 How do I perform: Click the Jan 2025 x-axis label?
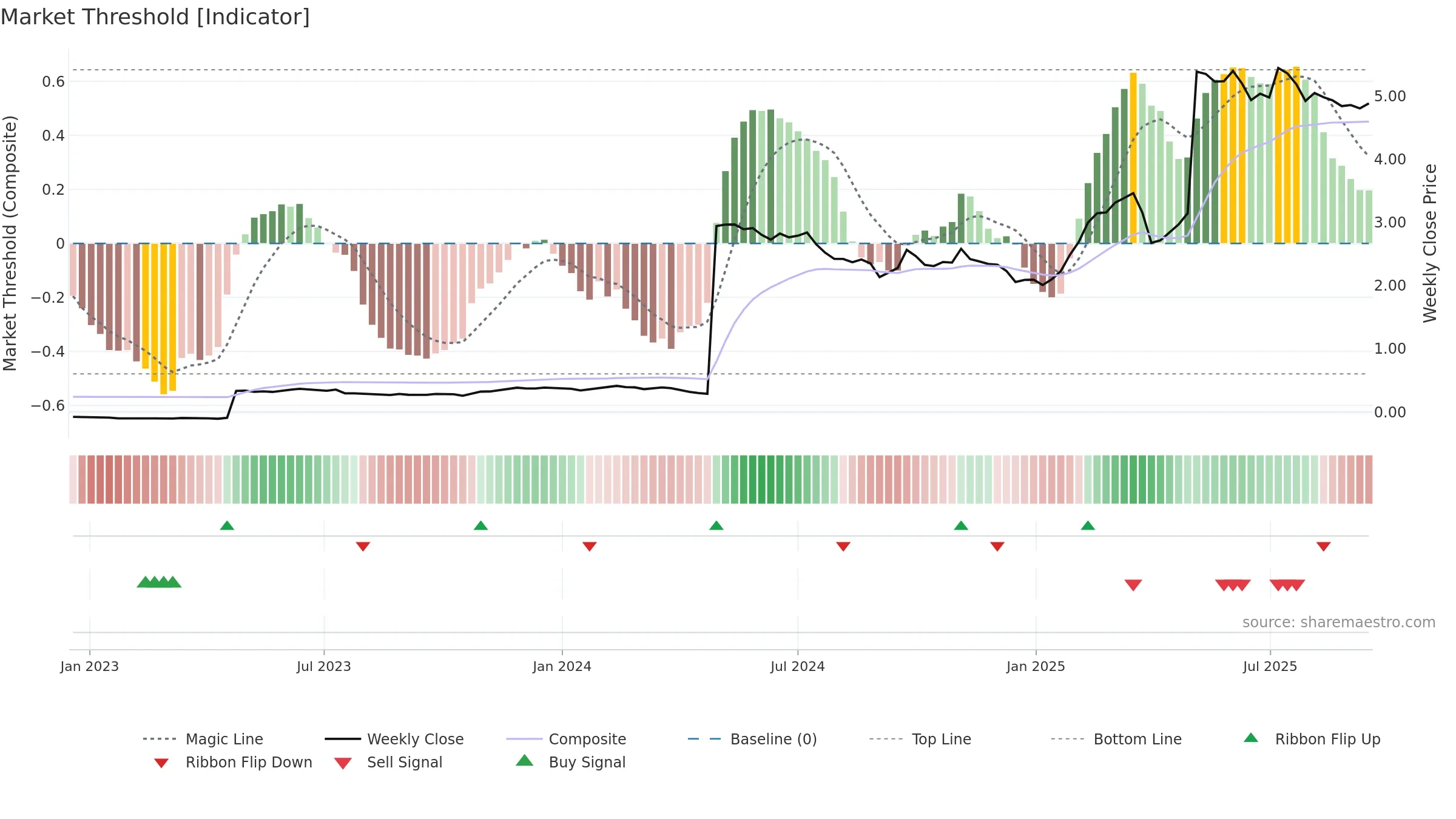coord(1036,666)
